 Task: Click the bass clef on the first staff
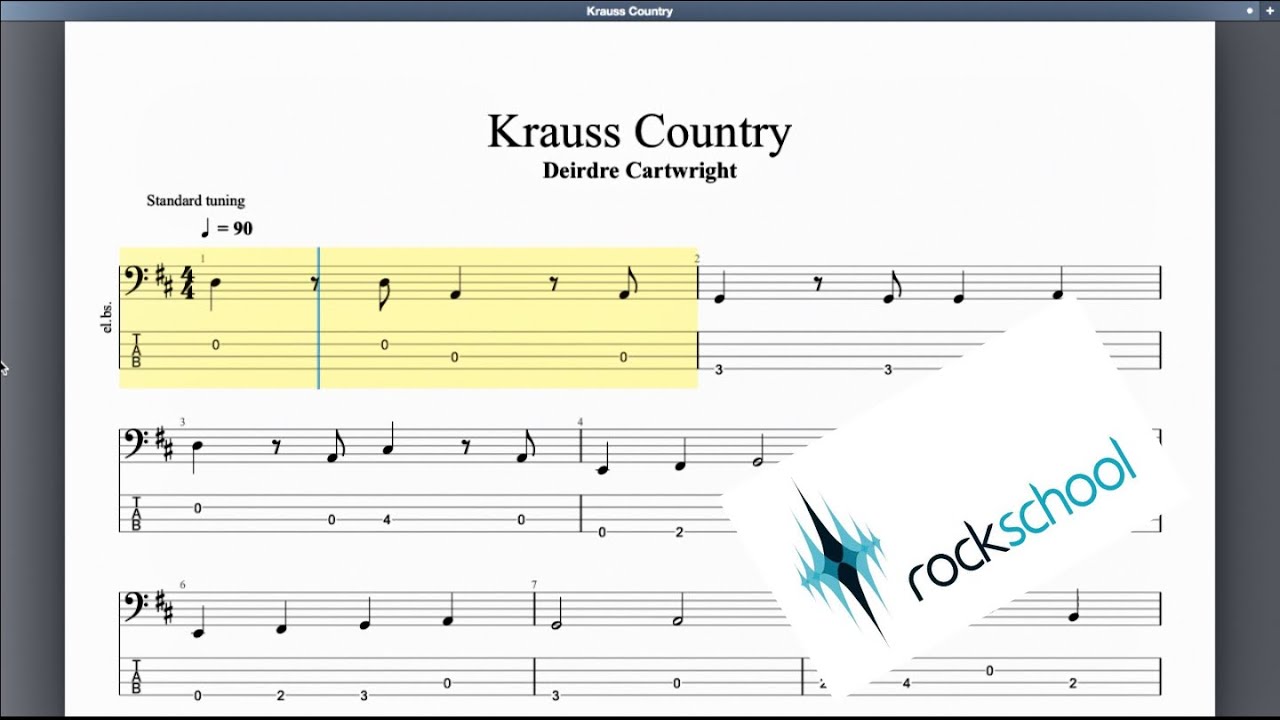(x=137, y=280)
